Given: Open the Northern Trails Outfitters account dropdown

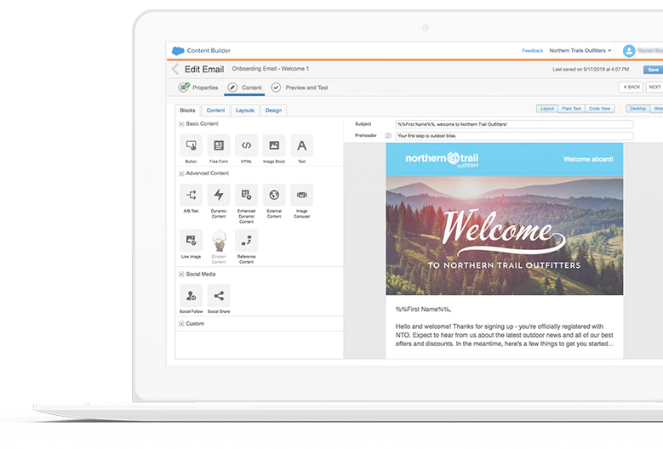Looking at the screenshot, I should pos(583,50).
